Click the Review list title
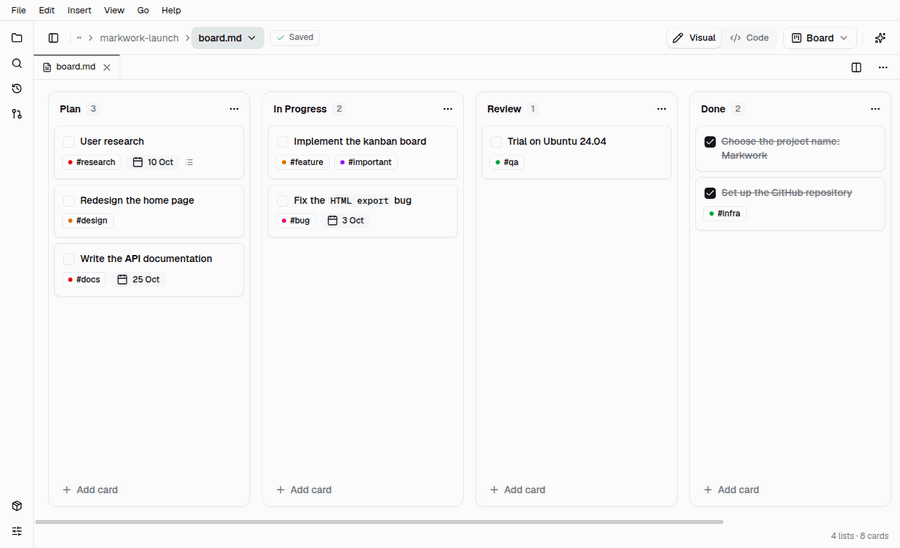 pyautogui.click(x=504, y=109)
